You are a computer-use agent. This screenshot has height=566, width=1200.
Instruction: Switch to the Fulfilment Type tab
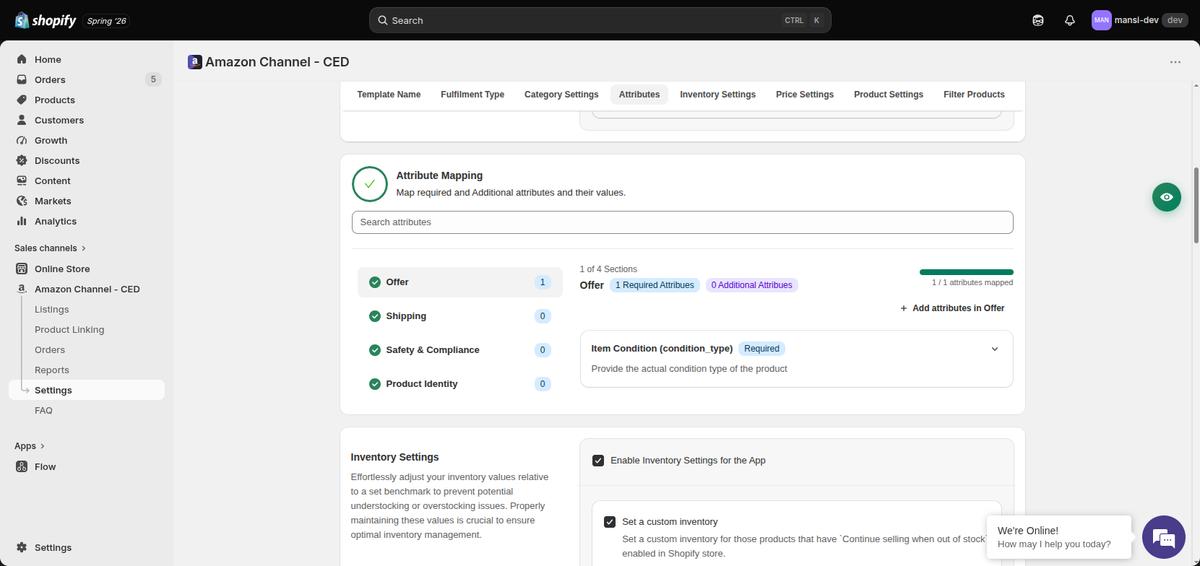tap(472, 94)
